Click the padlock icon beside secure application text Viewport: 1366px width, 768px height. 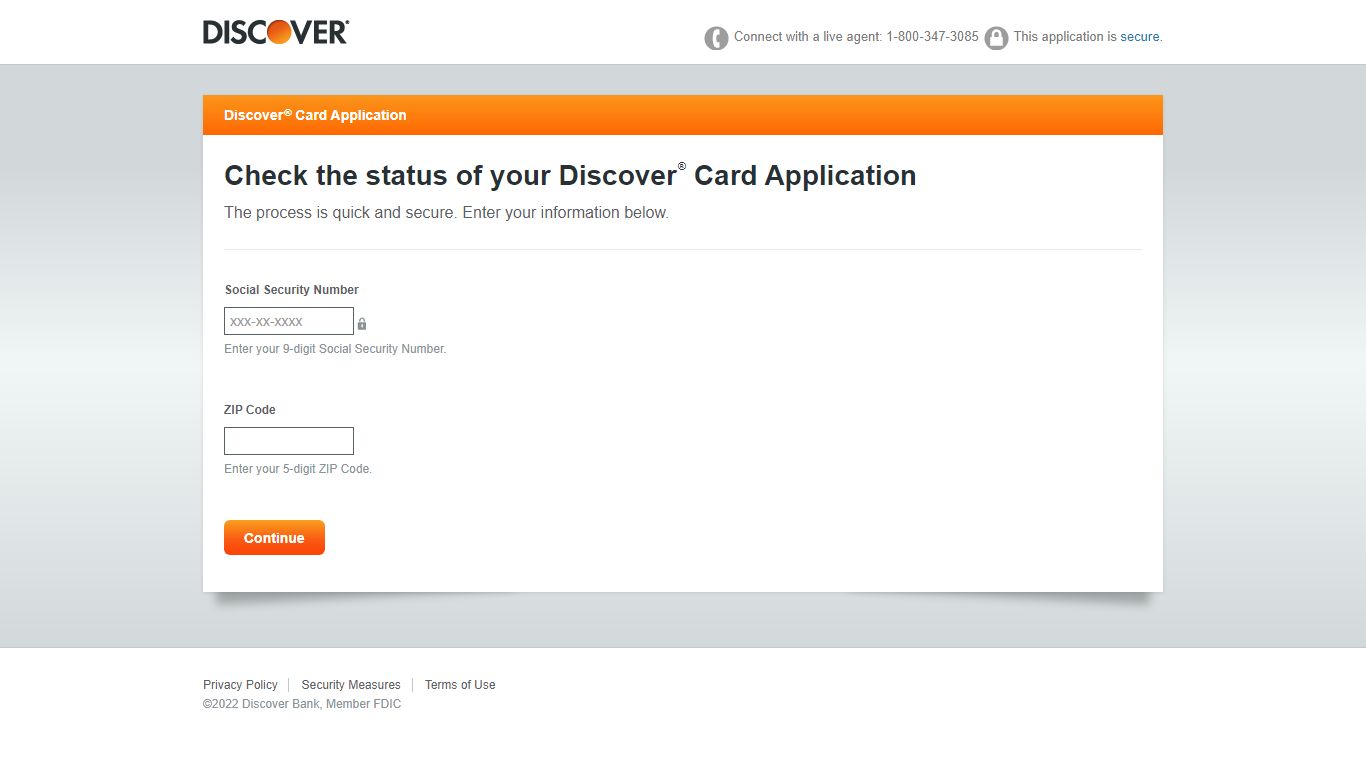click(x=996, y=38)
